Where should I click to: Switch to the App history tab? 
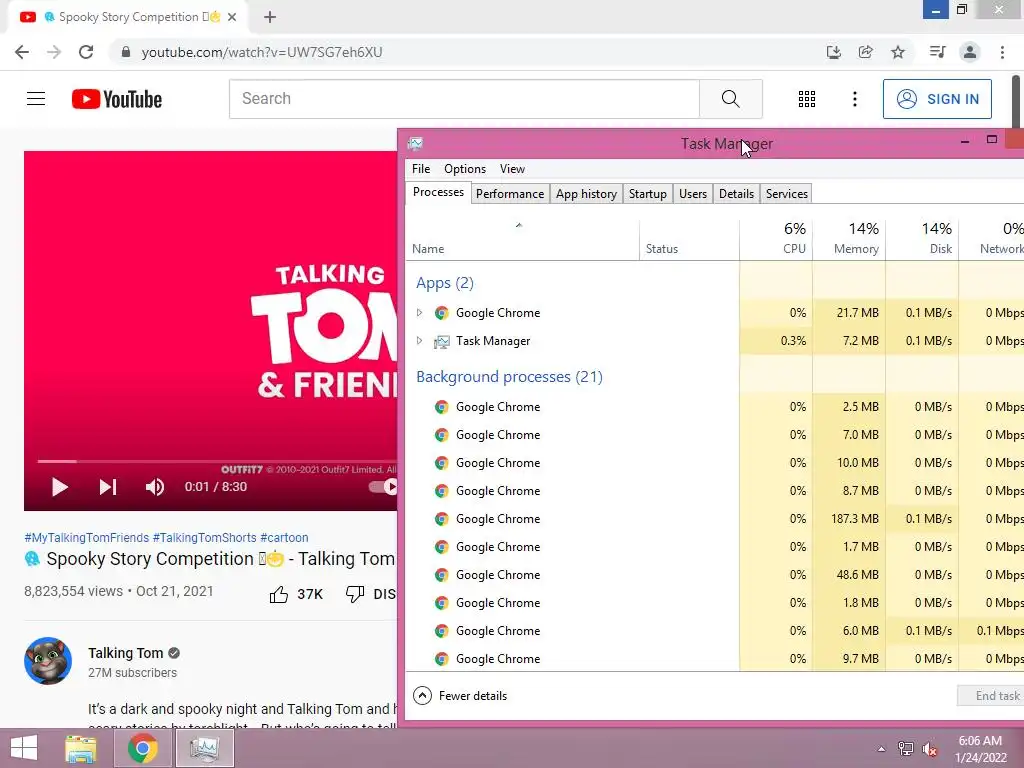(x=586, y=194)
